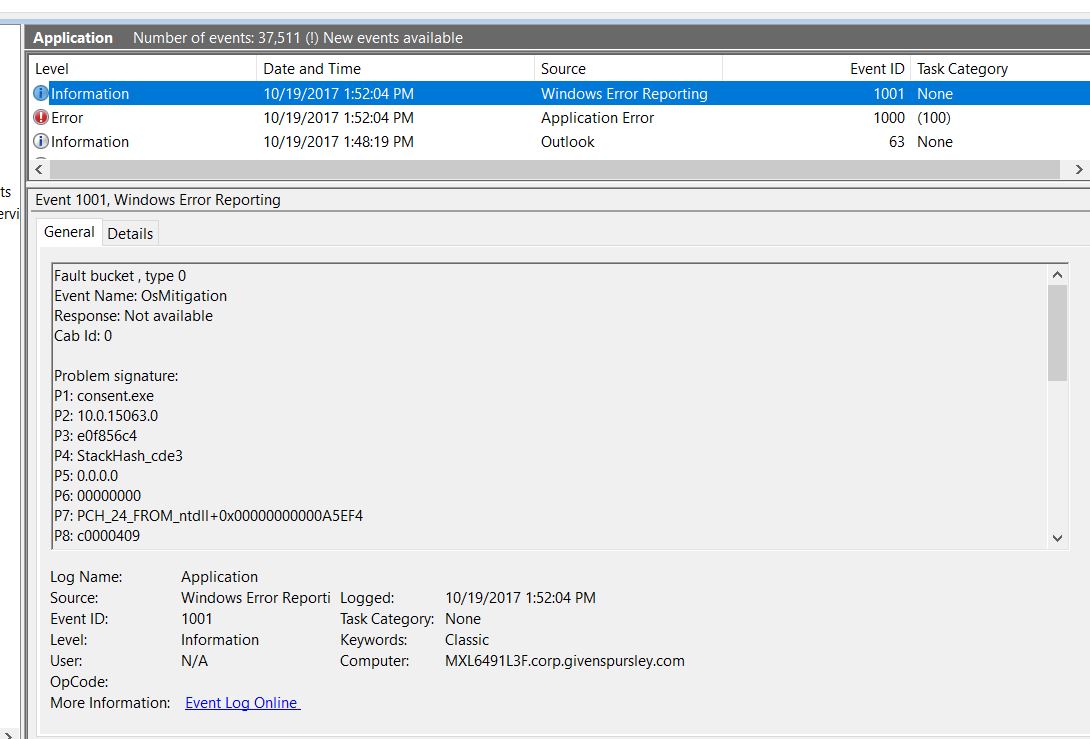Click the 10/19/2017 1:48:19 PM timestamp cell

point(339,142)
